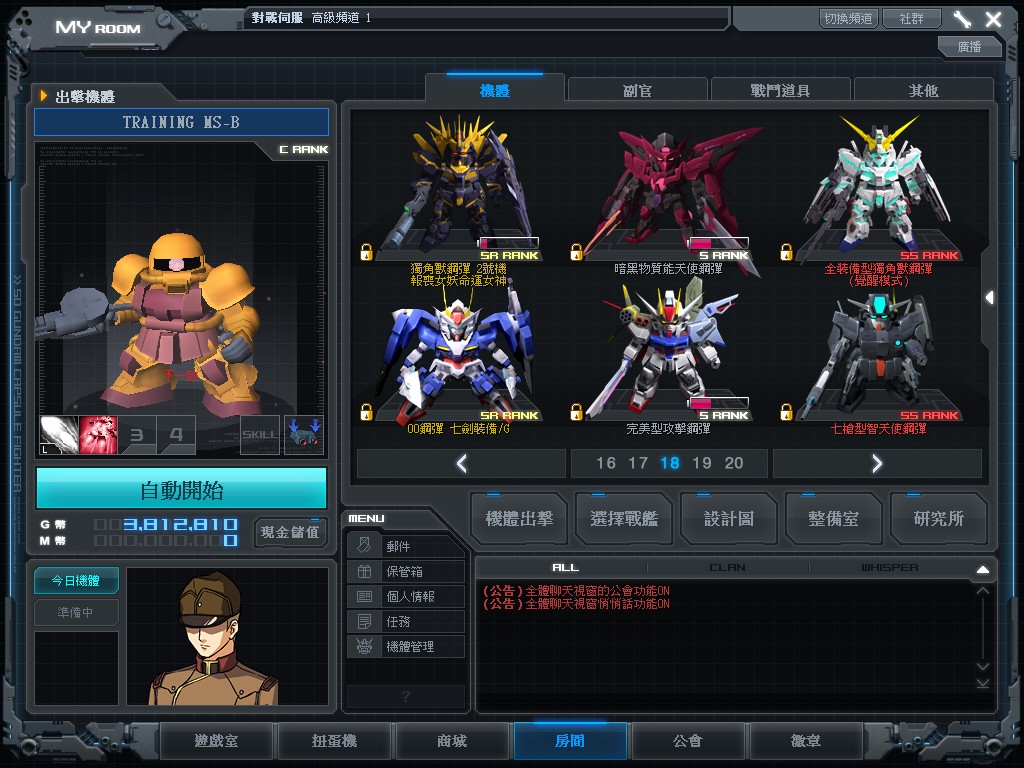Viewport: 1024px width, 768px height.
Task: Open the 研究所 laboratory
Action: [x=938, y=519]
